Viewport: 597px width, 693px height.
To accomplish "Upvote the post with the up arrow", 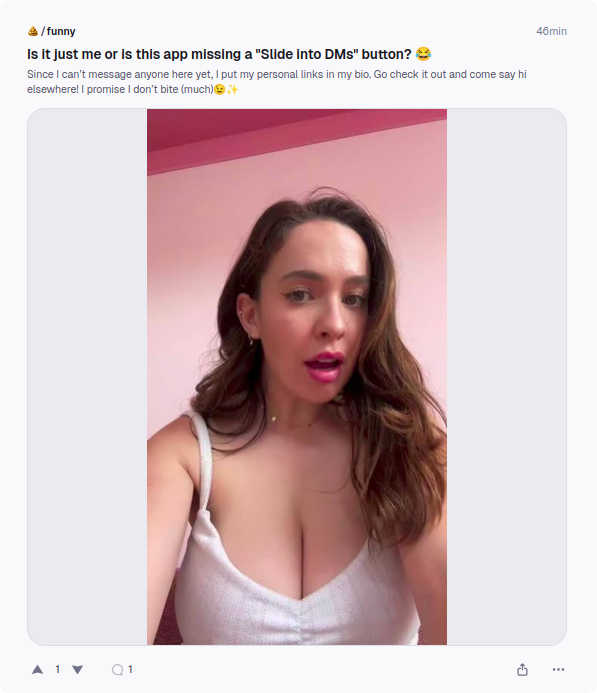I will (38, 670).
